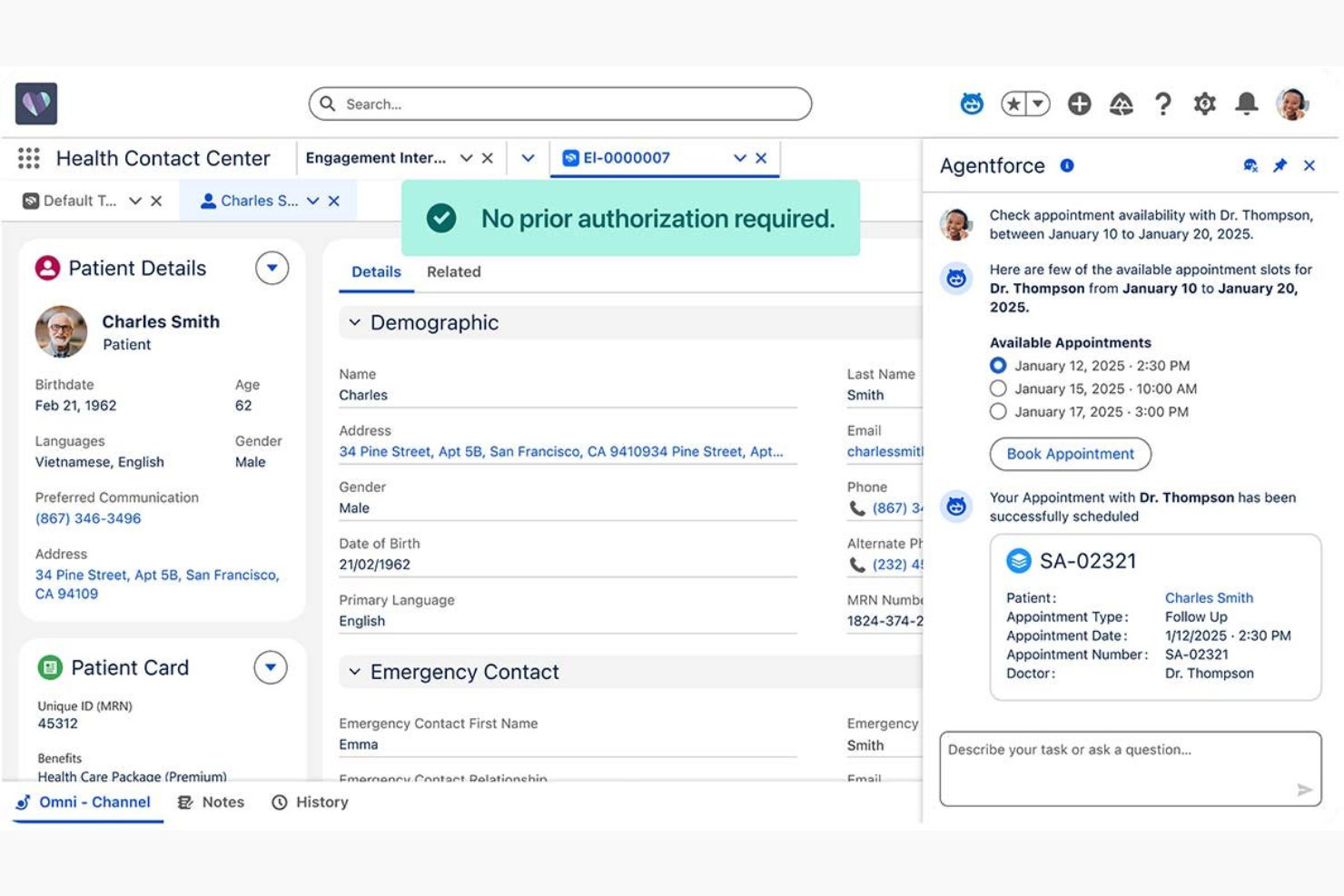Click the SA-02321 card title
1344x896 pixels.
pos(1088,561)
